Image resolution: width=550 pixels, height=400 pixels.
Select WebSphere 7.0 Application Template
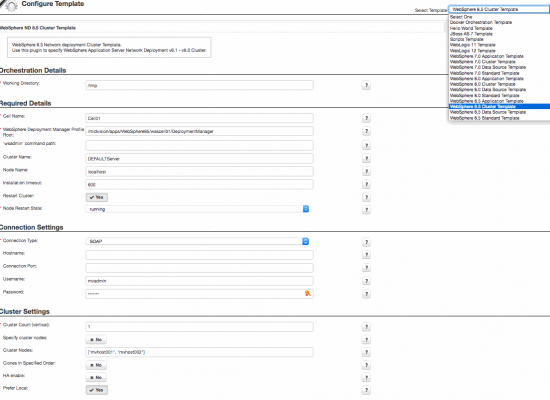pos(499,56)
